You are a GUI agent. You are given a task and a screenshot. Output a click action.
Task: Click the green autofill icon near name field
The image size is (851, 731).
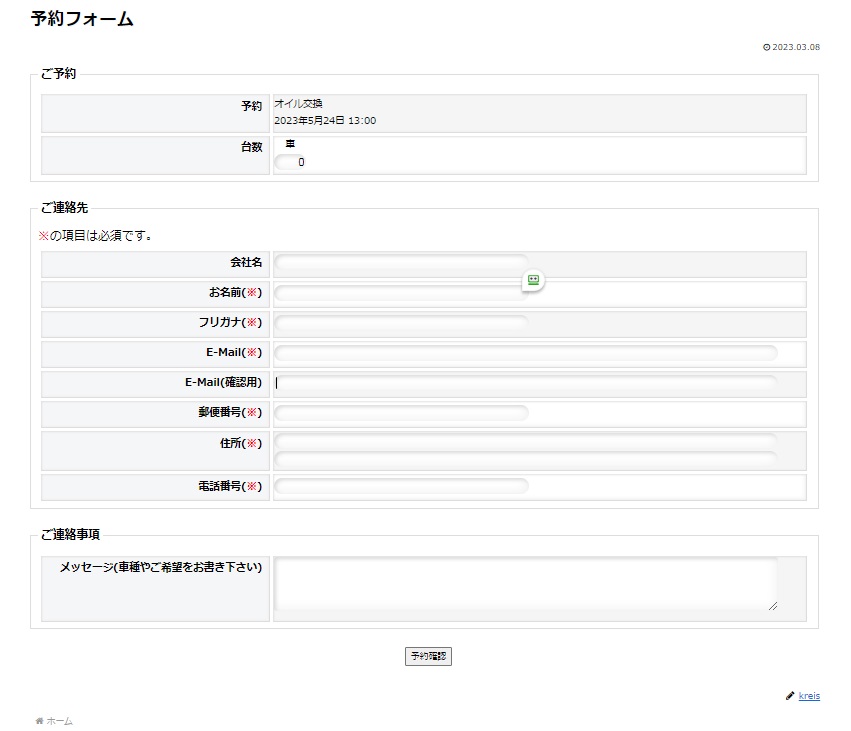click(x=533, y=281)
